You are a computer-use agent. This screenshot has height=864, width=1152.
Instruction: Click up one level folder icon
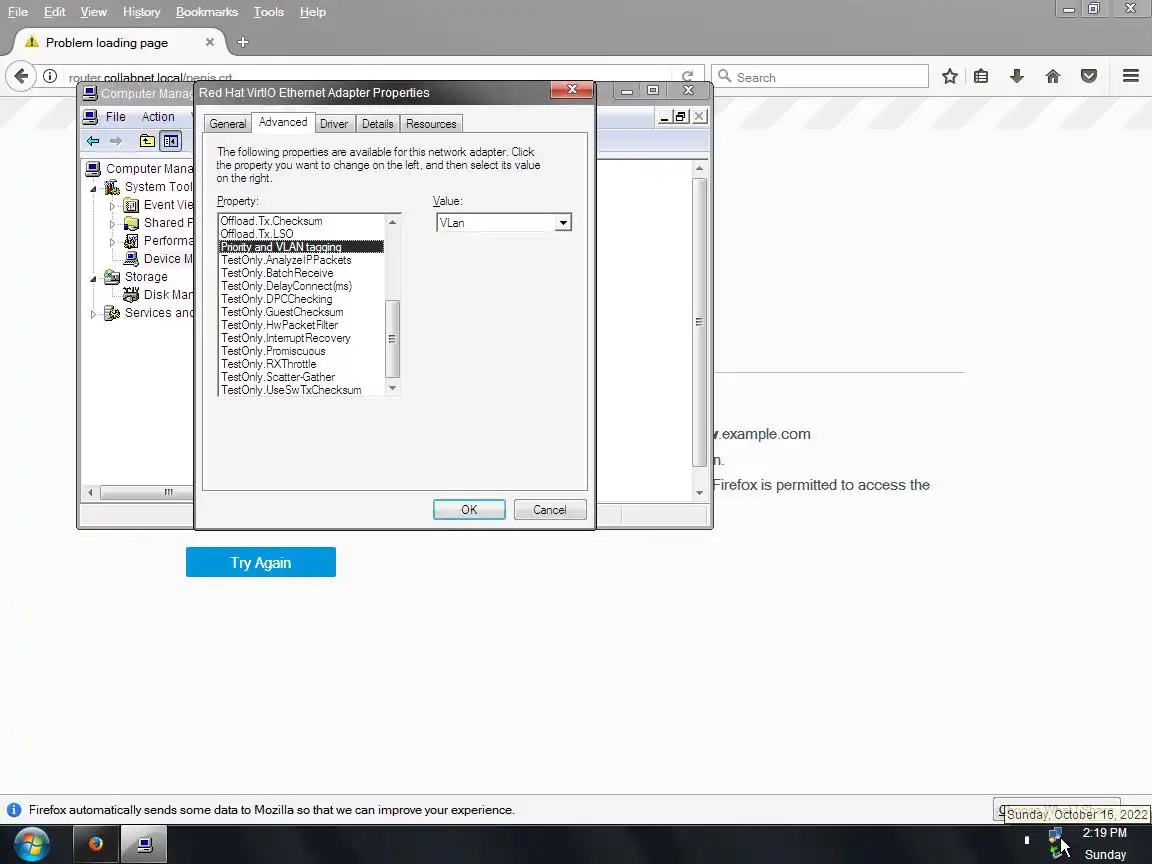click(147, 141)
